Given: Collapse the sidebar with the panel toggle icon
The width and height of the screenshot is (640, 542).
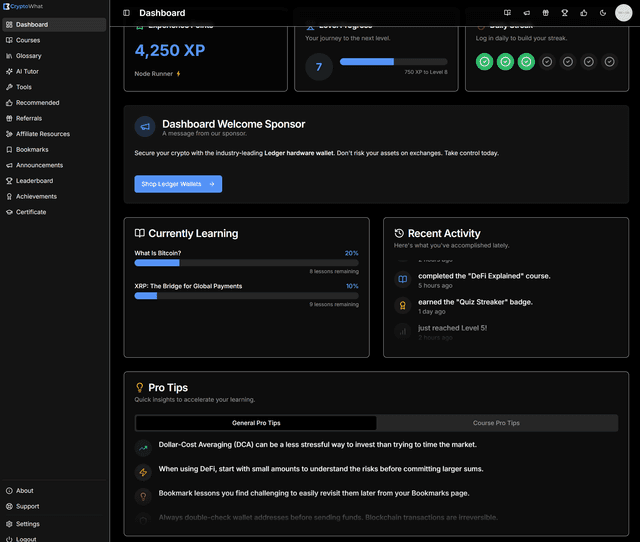Looking at the screenshot, I should pyautogui.click(x=127, y=13).
